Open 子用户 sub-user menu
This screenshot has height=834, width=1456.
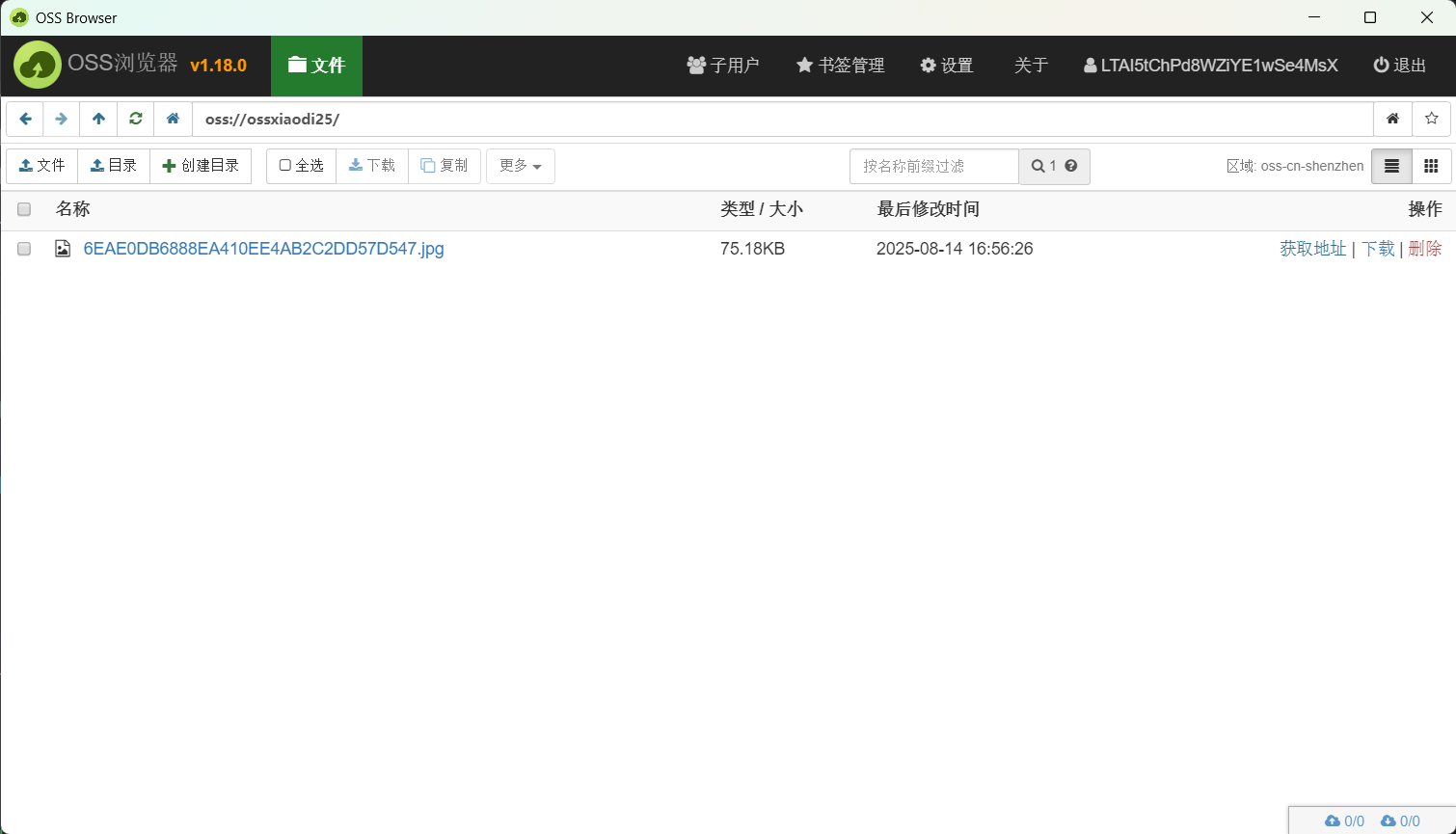coord(723,66)
